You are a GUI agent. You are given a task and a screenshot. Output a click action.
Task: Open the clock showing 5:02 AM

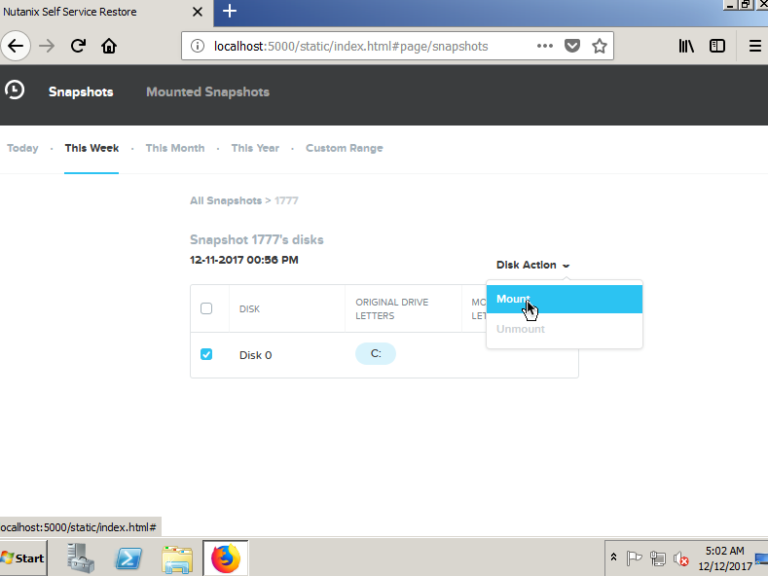tap(724, 558)
